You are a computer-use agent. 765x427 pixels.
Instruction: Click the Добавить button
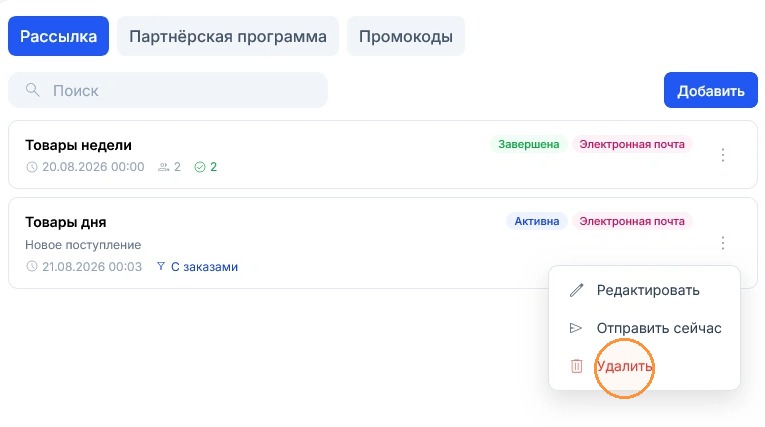point(710,90)
